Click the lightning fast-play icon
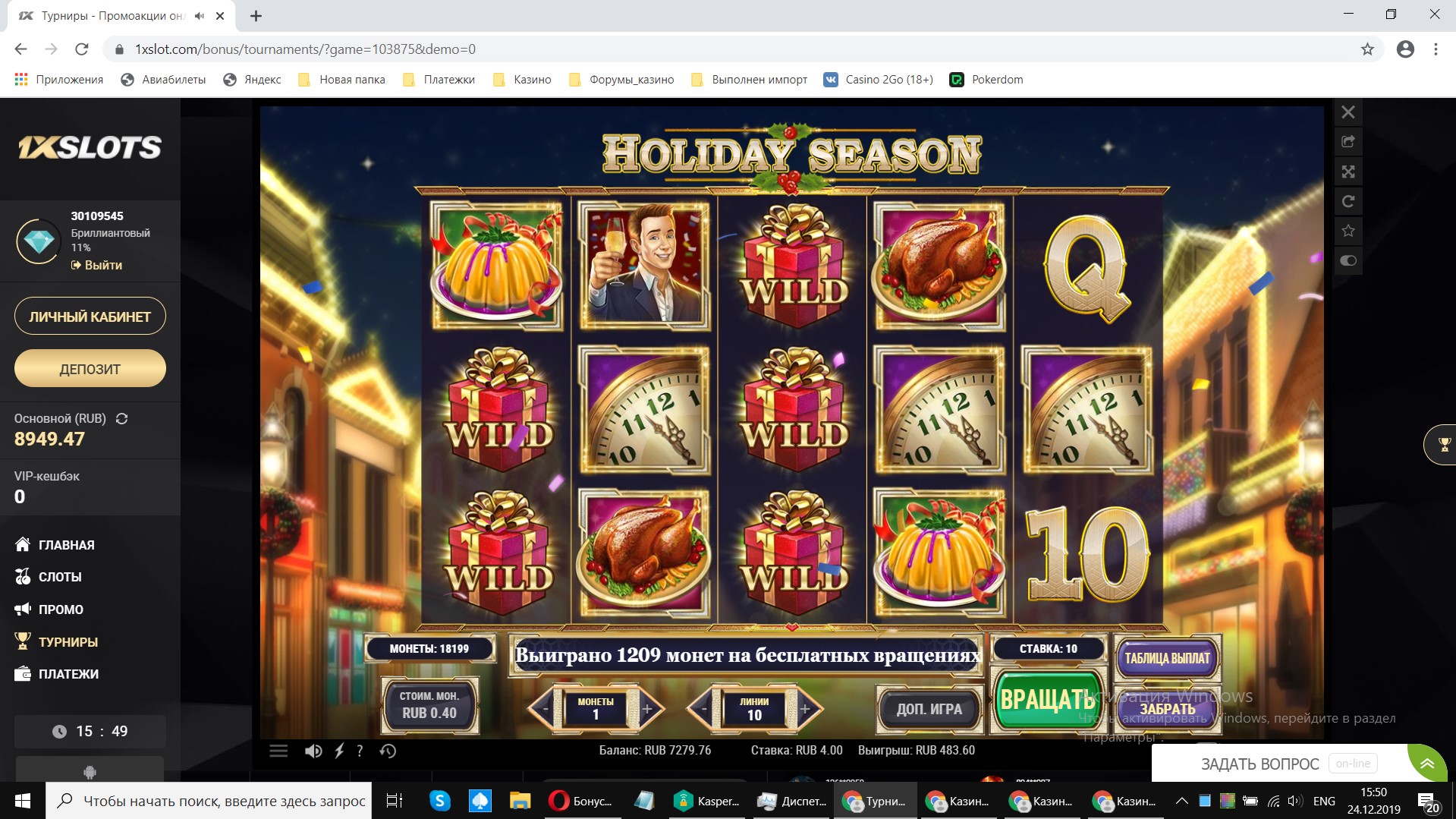 click(x=339, y=751)
